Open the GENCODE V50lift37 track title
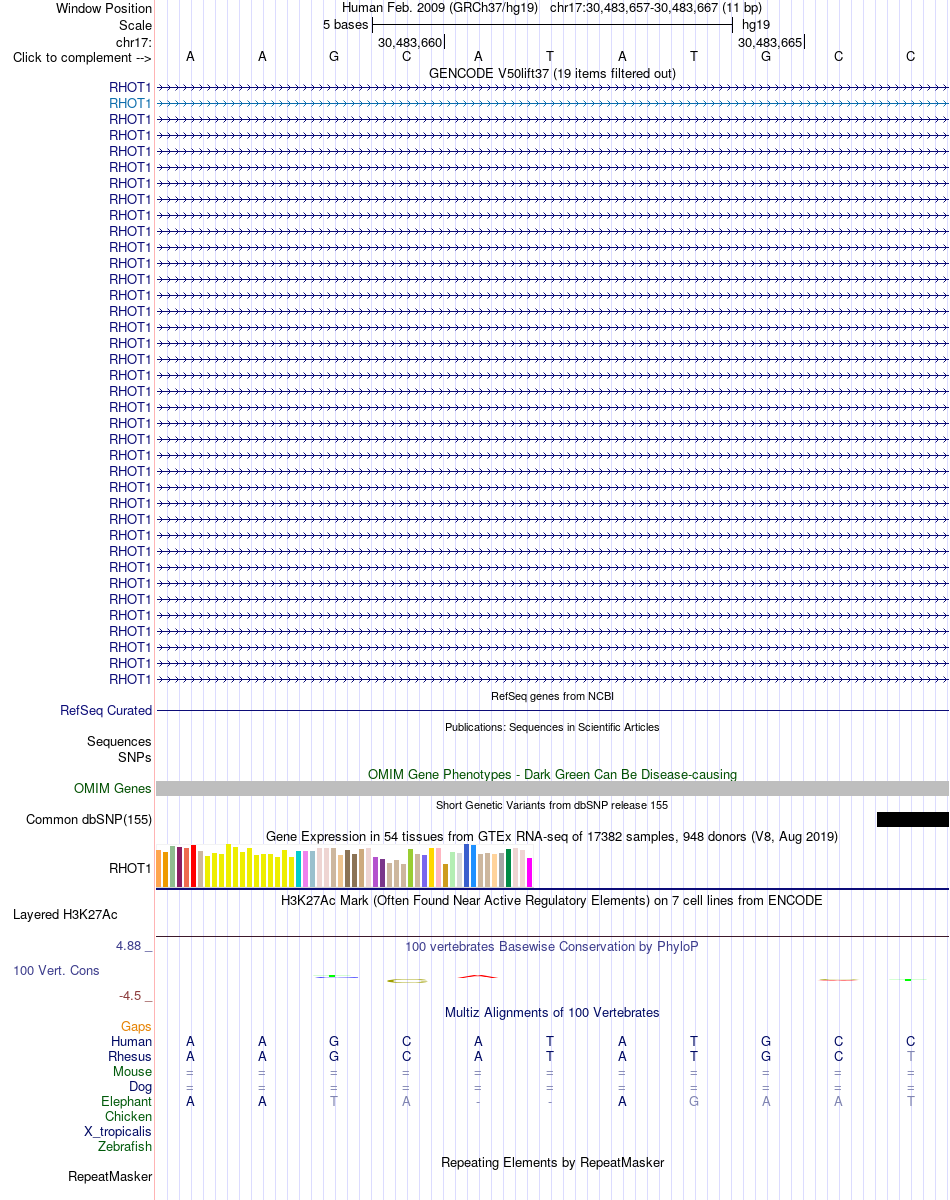 tap(552, 73)
